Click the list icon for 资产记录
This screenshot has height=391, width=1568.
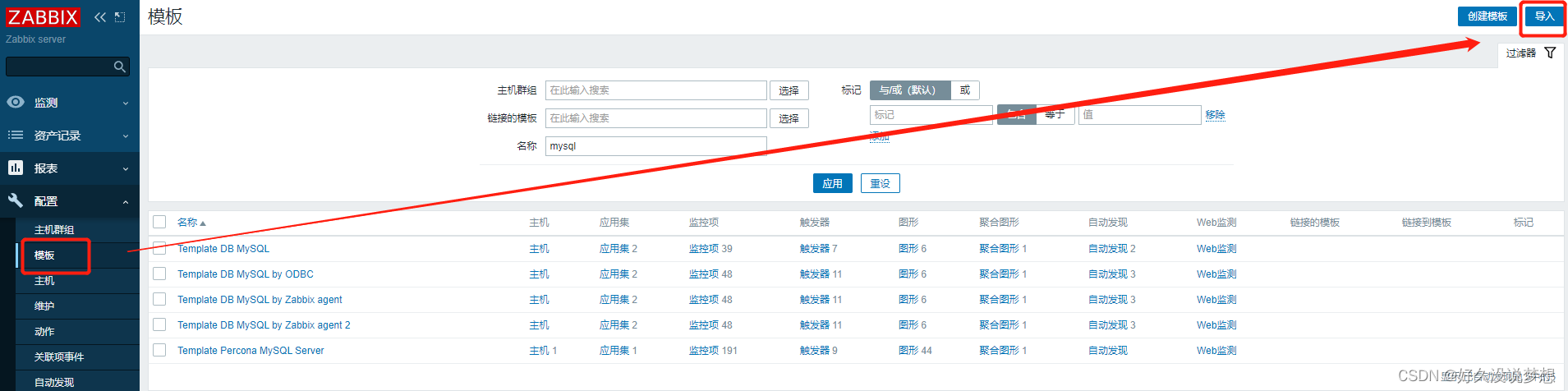[16, 135]
